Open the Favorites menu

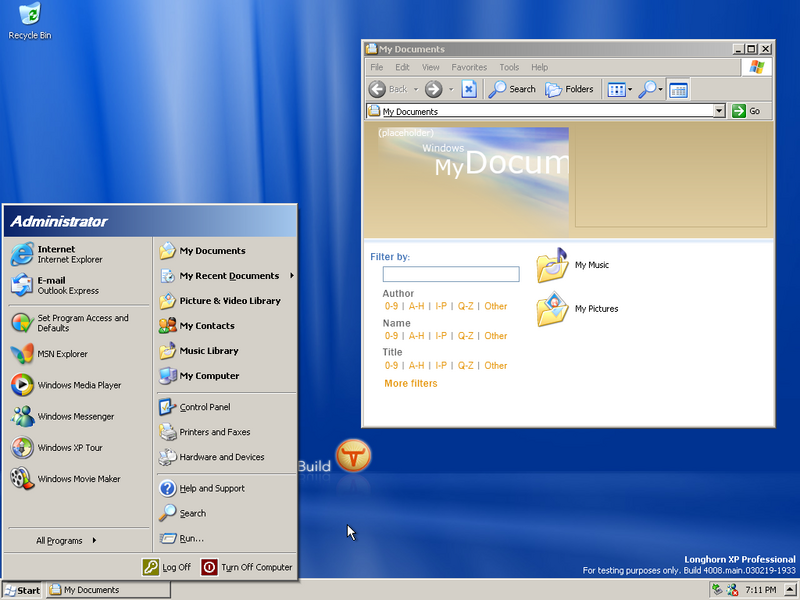point(469,67)
